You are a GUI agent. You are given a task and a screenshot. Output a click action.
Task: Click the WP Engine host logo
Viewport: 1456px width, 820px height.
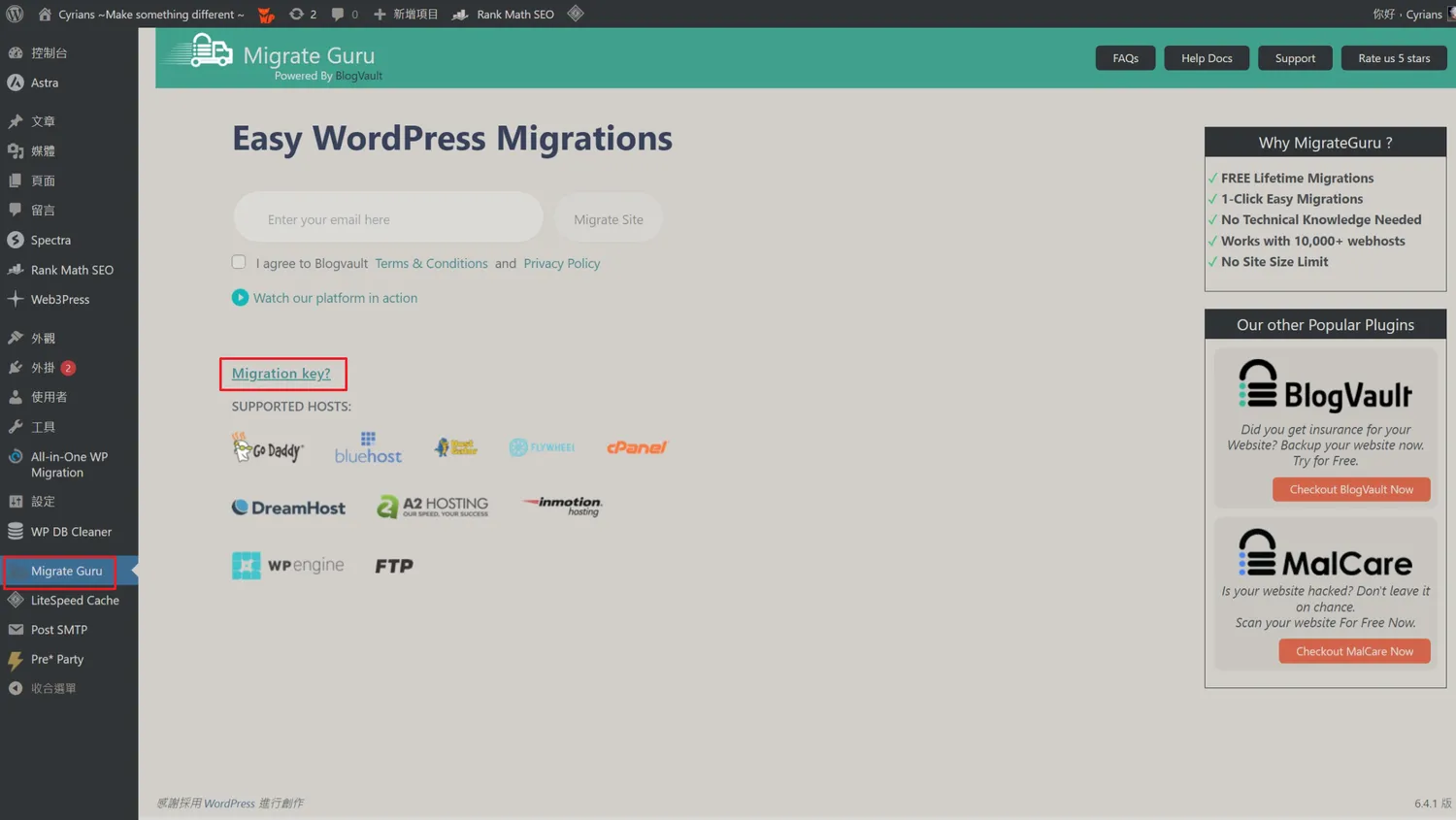[x=287, y=566]
